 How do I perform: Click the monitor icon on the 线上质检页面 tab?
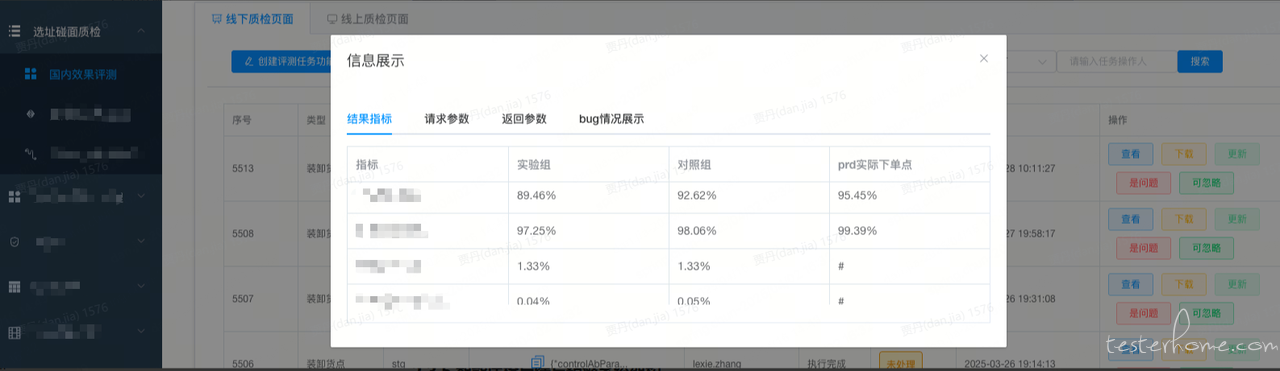(332, 18)
